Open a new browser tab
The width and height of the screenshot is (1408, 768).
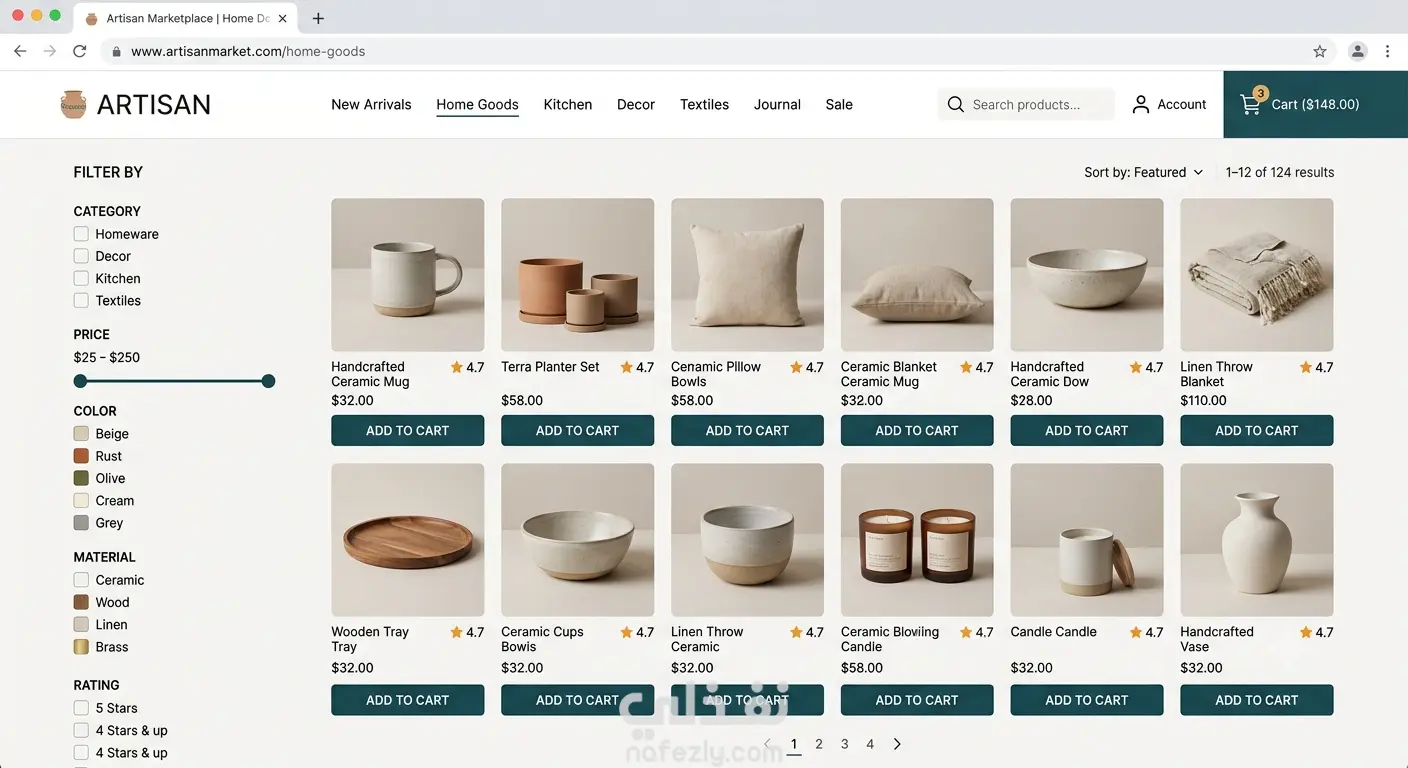318,18
